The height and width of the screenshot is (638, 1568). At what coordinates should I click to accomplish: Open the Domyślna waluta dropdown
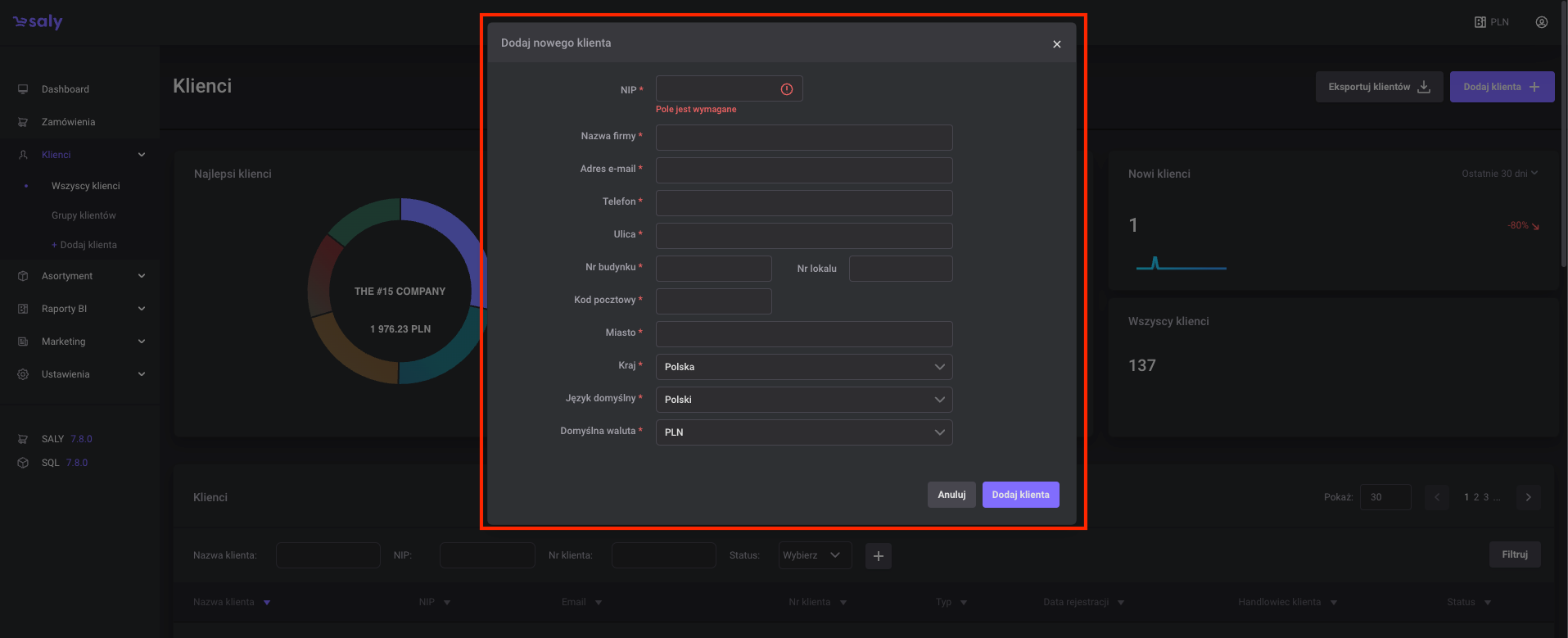pyautogui.click(x=803, y=432)
